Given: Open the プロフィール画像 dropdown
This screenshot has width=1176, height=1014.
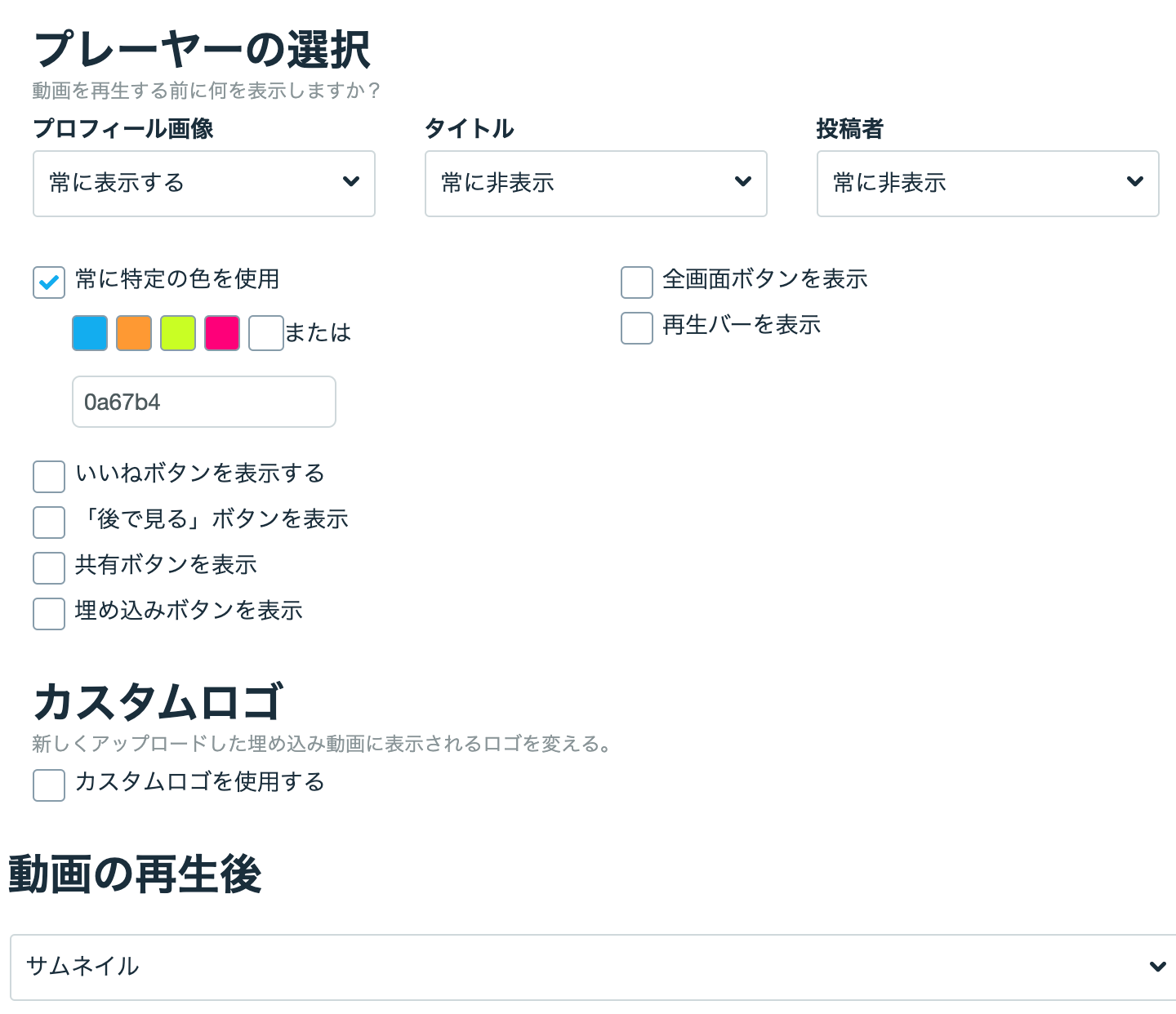Looking at the screenshot, I should [204, 184].
